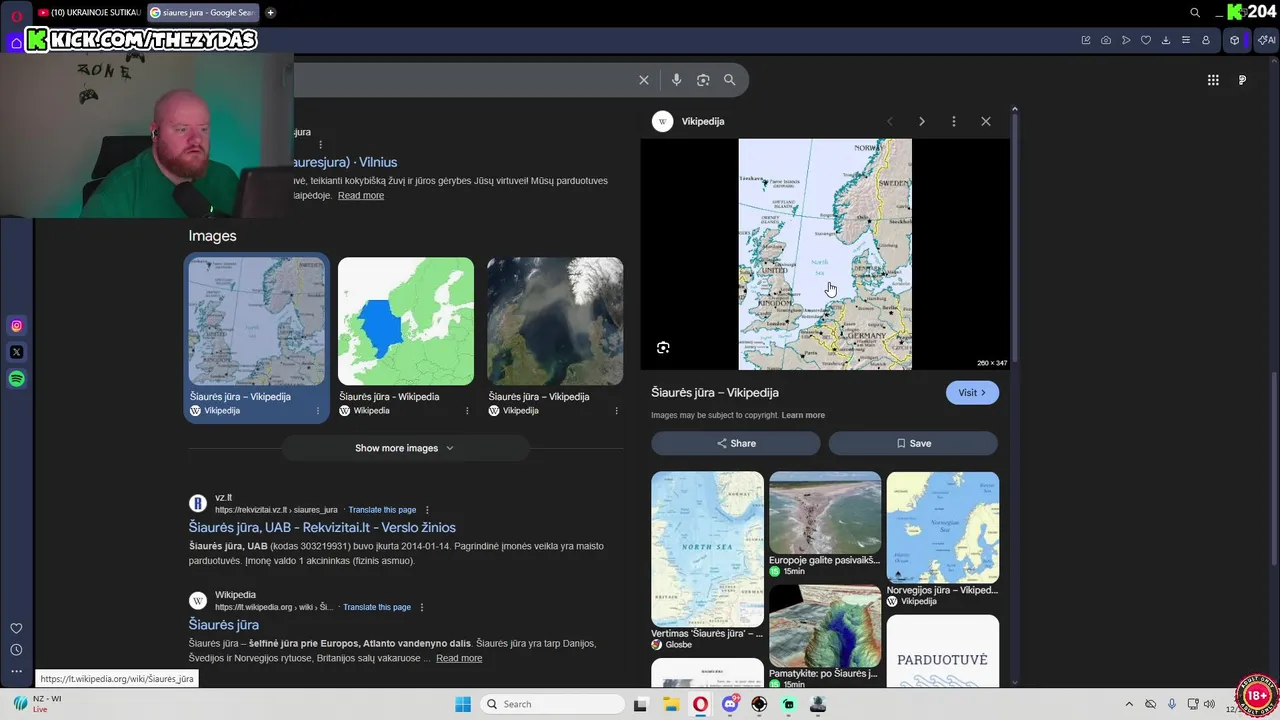Open Opera page edit icon in toolbar
Viewport: 1280px width, 720px height.
tap(1086, 40)
